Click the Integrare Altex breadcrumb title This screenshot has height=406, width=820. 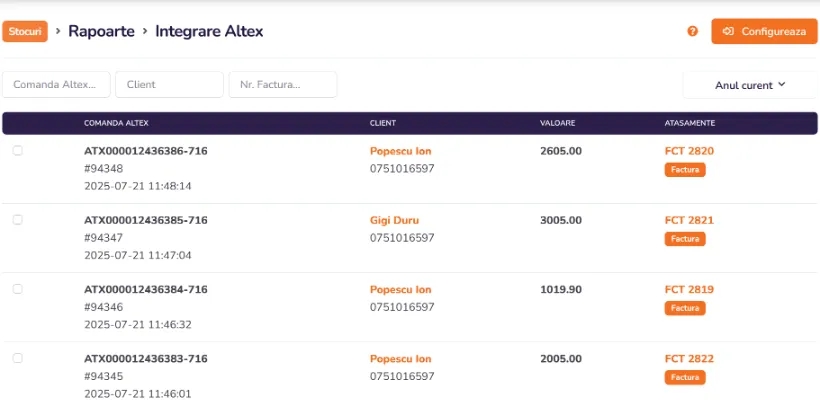[209, 31]
